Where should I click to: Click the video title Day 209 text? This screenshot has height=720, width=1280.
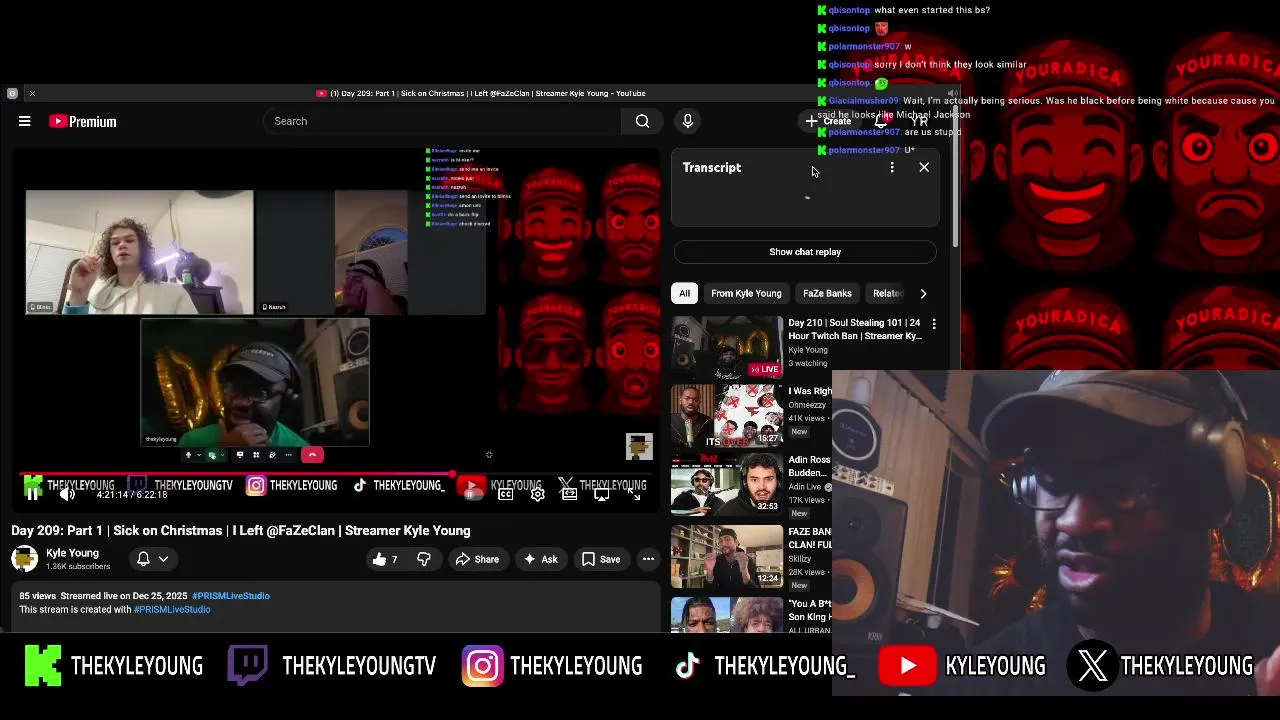(x=240, y=531)
